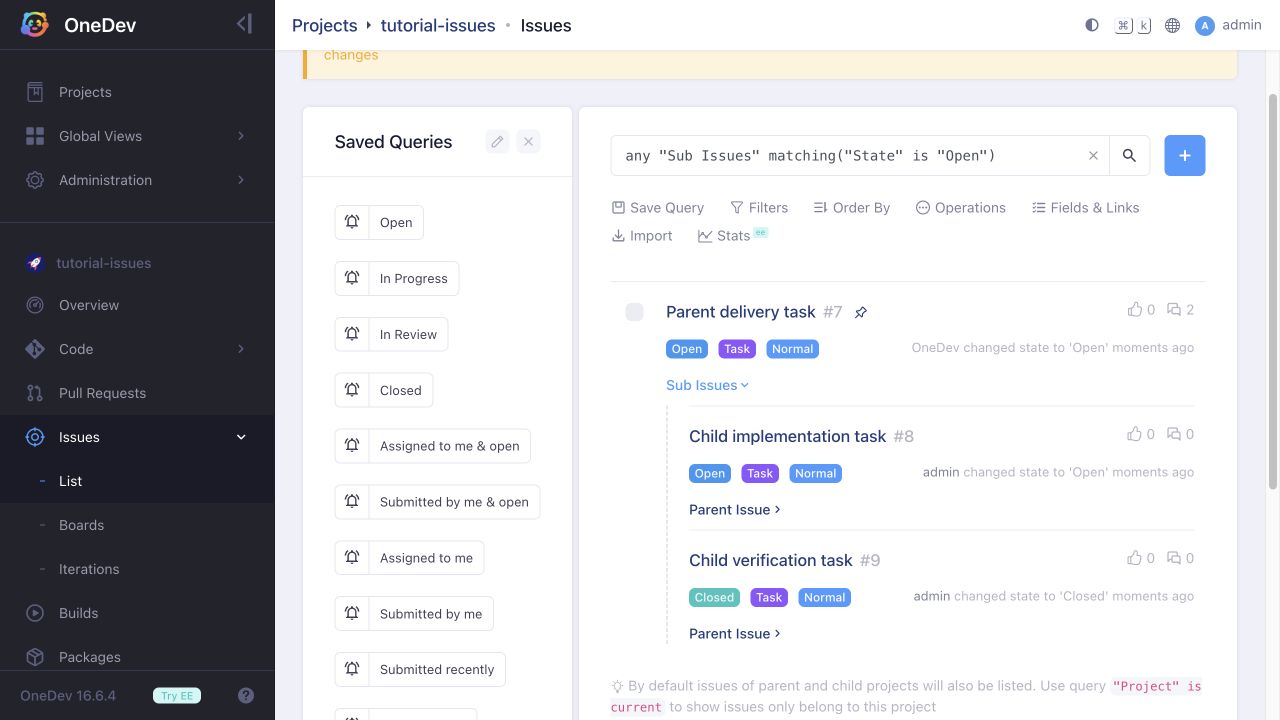
Task: Edit saved queries with the pencil icon
Action: pyautogui.click(x=497, y=142)
